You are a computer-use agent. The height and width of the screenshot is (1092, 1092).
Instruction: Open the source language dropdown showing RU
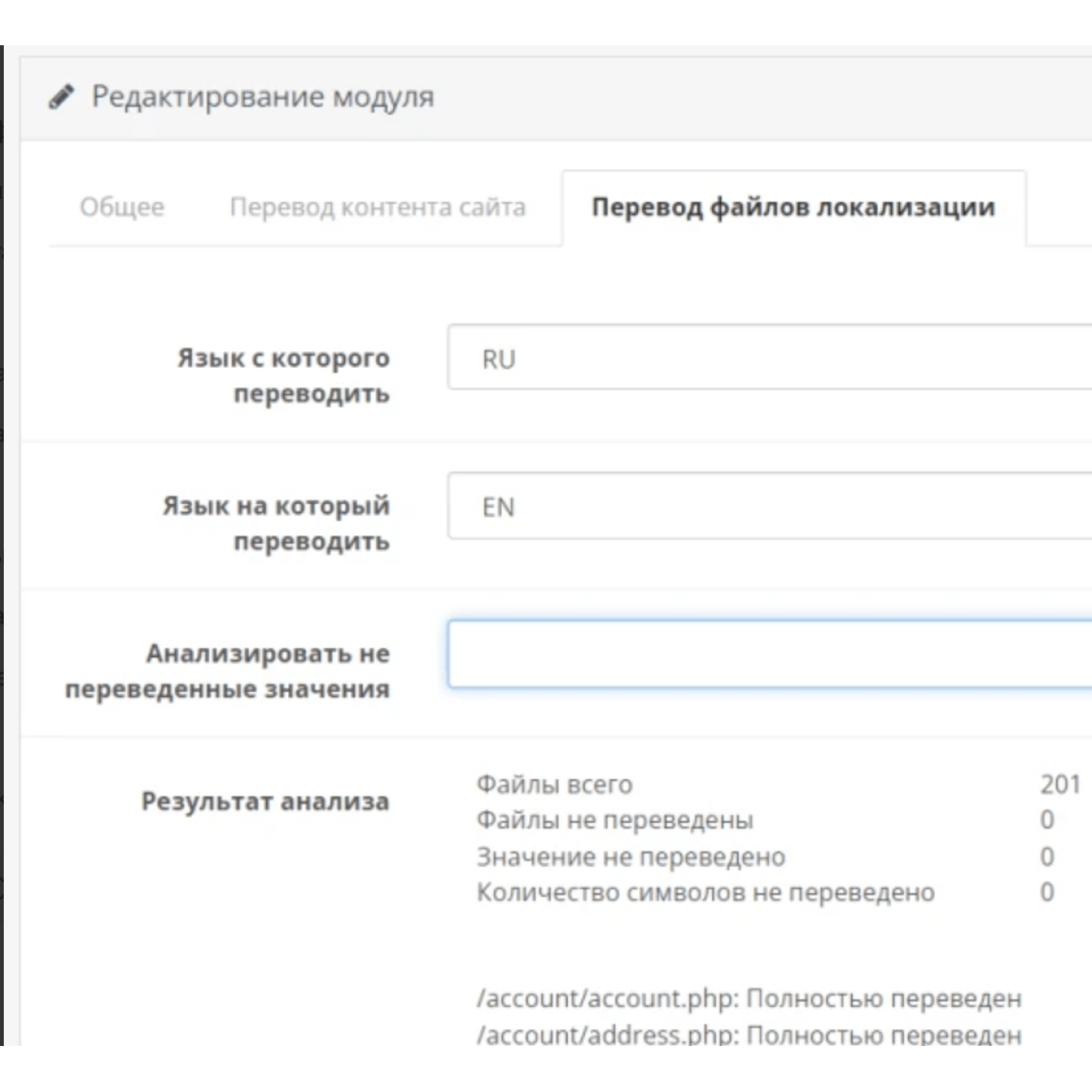(768, 358)
